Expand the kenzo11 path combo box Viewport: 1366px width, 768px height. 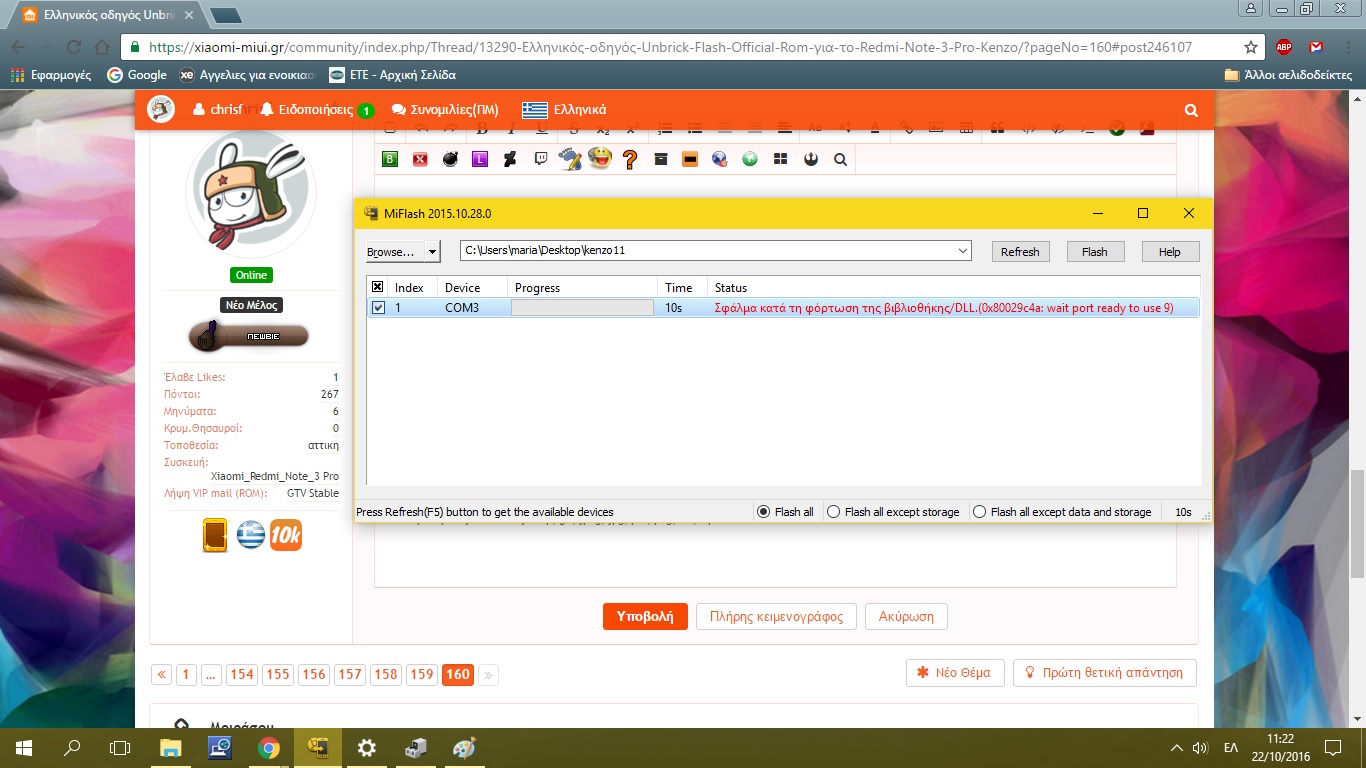[x=962, y=251]
